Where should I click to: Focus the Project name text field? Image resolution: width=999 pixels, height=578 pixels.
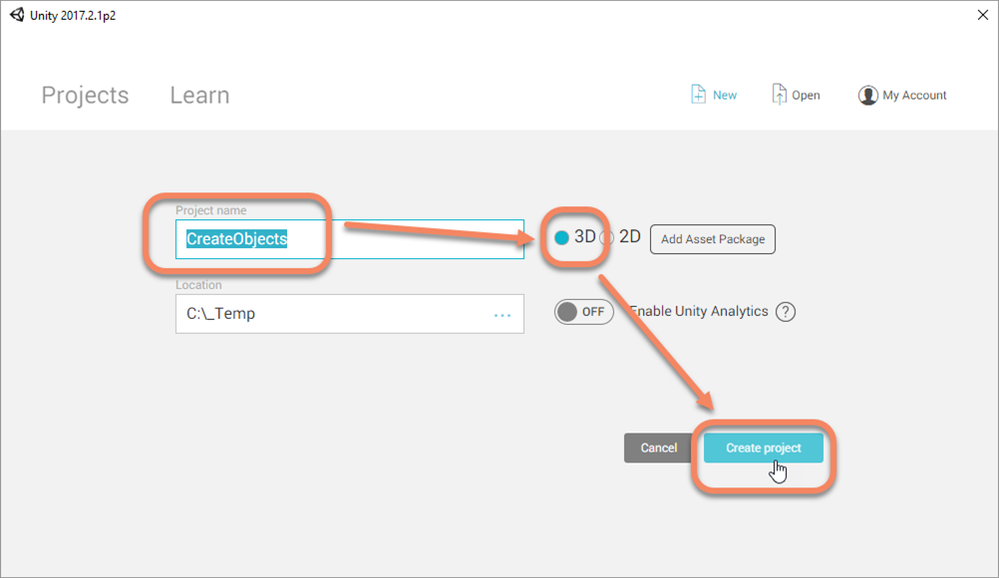pyautogui.click(x=350, y=239)
